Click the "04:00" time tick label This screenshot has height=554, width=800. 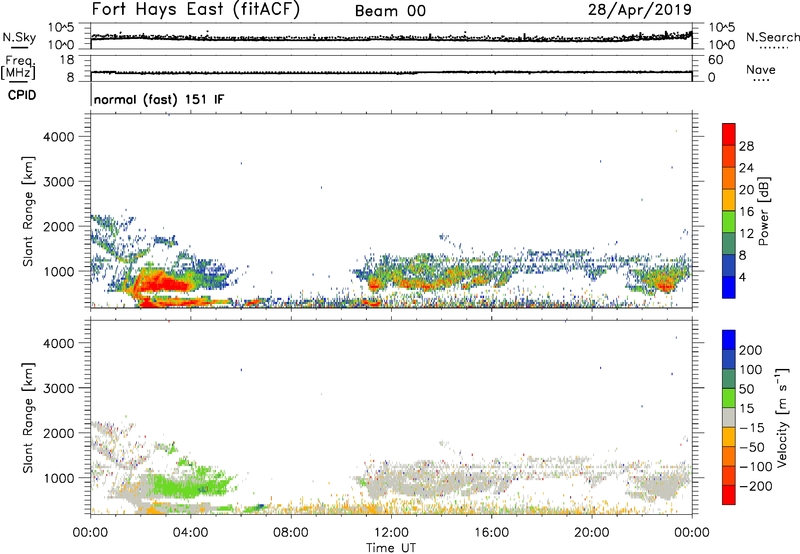(190, 533)
